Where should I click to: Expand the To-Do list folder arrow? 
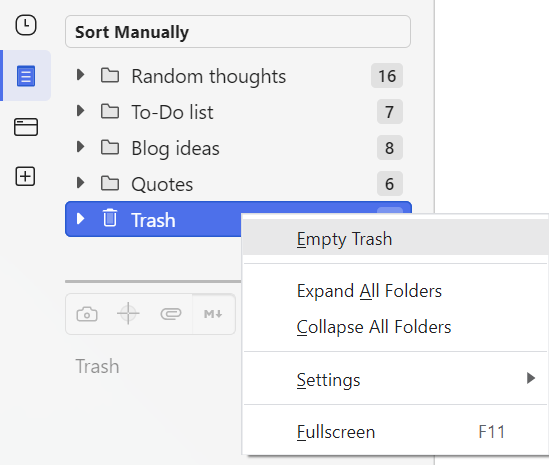click(x=81, y=111)
